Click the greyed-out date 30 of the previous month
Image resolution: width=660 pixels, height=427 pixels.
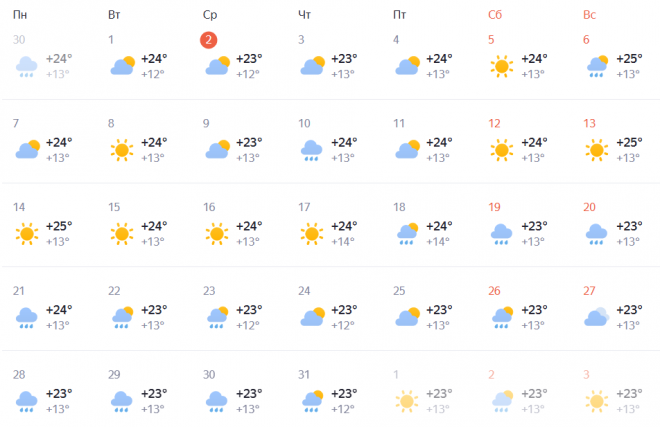click(x=19, y=40)
